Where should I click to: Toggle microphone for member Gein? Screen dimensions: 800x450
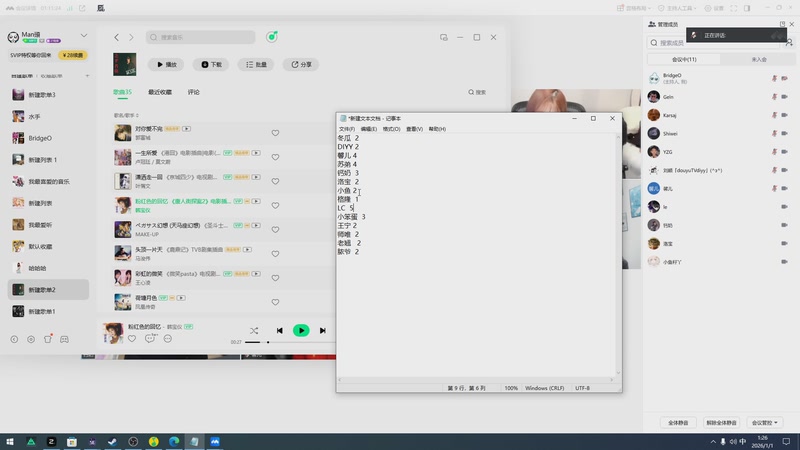tap(774, 97)
